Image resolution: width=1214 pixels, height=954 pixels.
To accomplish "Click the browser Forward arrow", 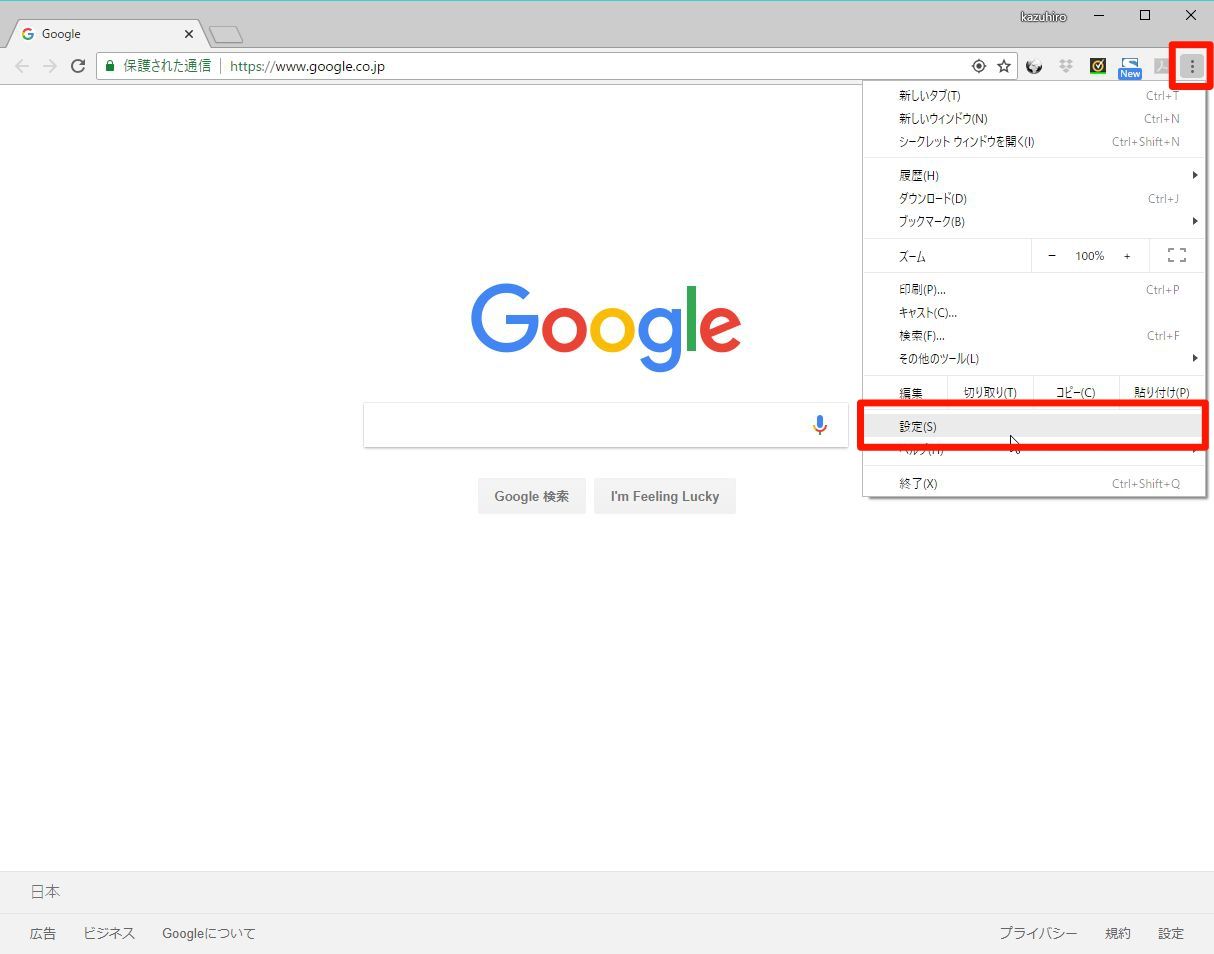I will (49, 66).
